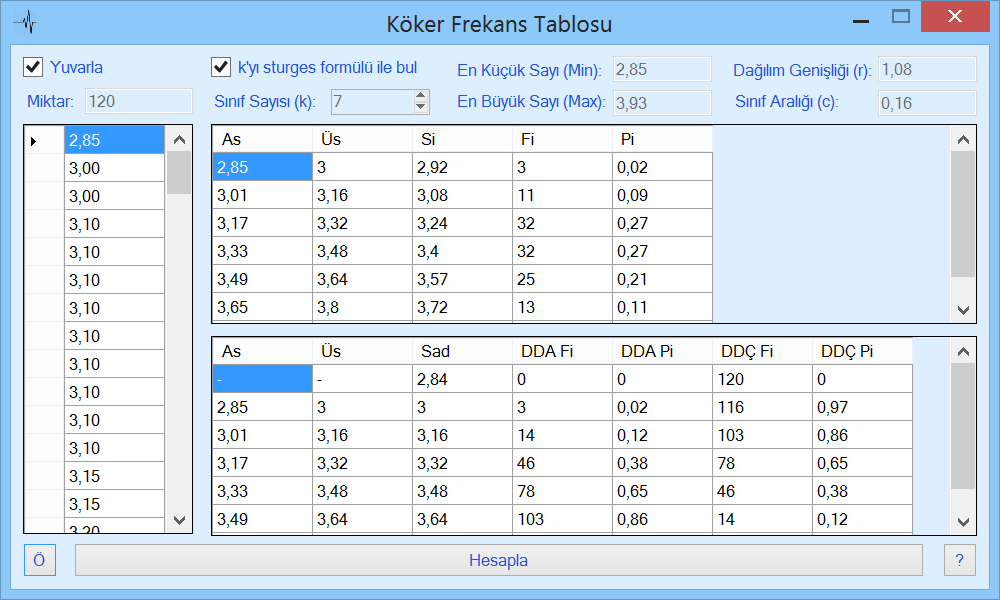Decrement Sınıf Sayısı with the stepper down arrow

[420, 107]
